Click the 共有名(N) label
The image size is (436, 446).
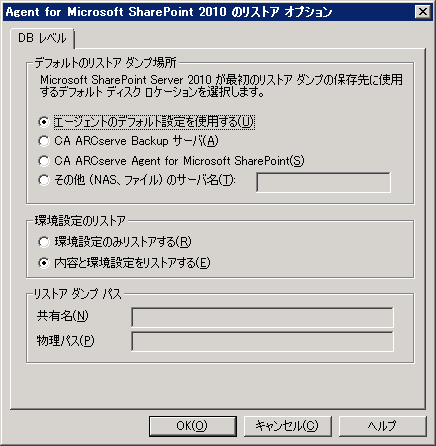(x=63, y=316)
